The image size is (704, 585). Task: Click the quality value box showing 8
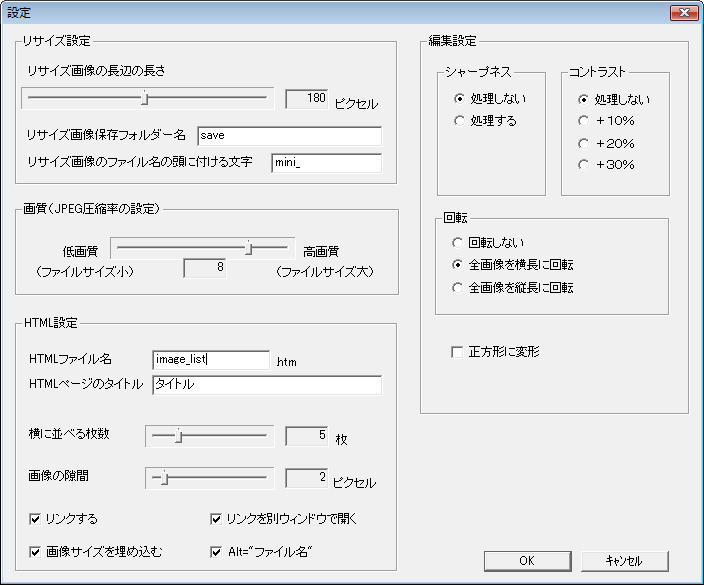click(205, 268)
